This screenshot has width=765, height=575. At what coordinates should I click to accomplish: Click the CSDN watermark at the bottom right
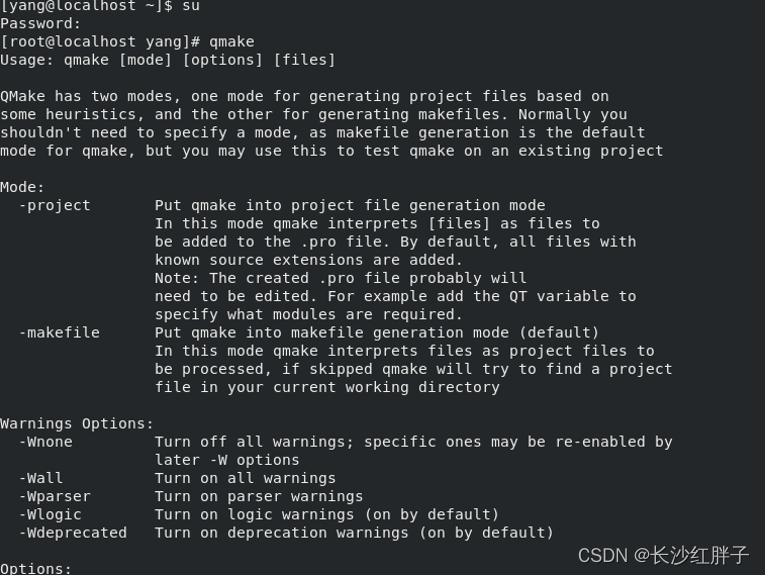coord(663,554)
